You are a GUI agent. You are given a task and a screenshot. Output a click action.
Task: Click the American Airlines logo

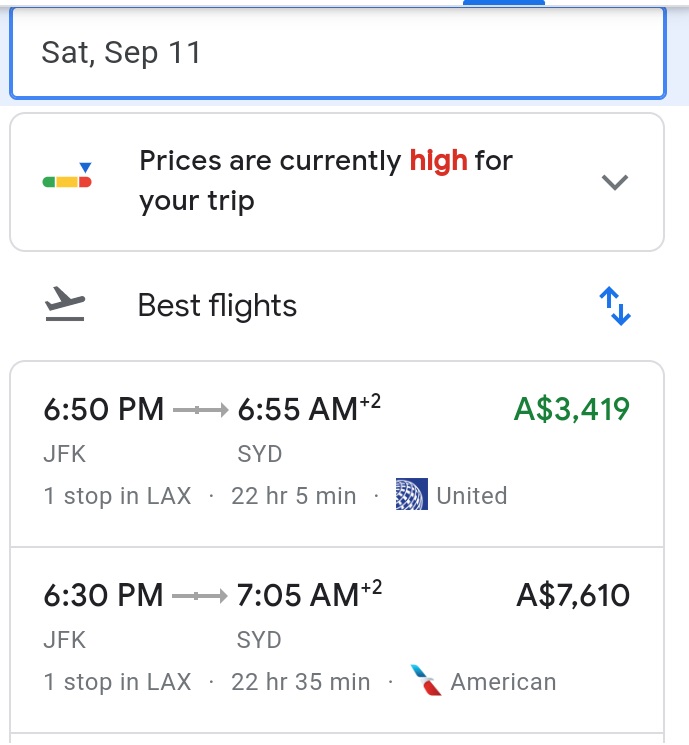click(x=426, y=682)
